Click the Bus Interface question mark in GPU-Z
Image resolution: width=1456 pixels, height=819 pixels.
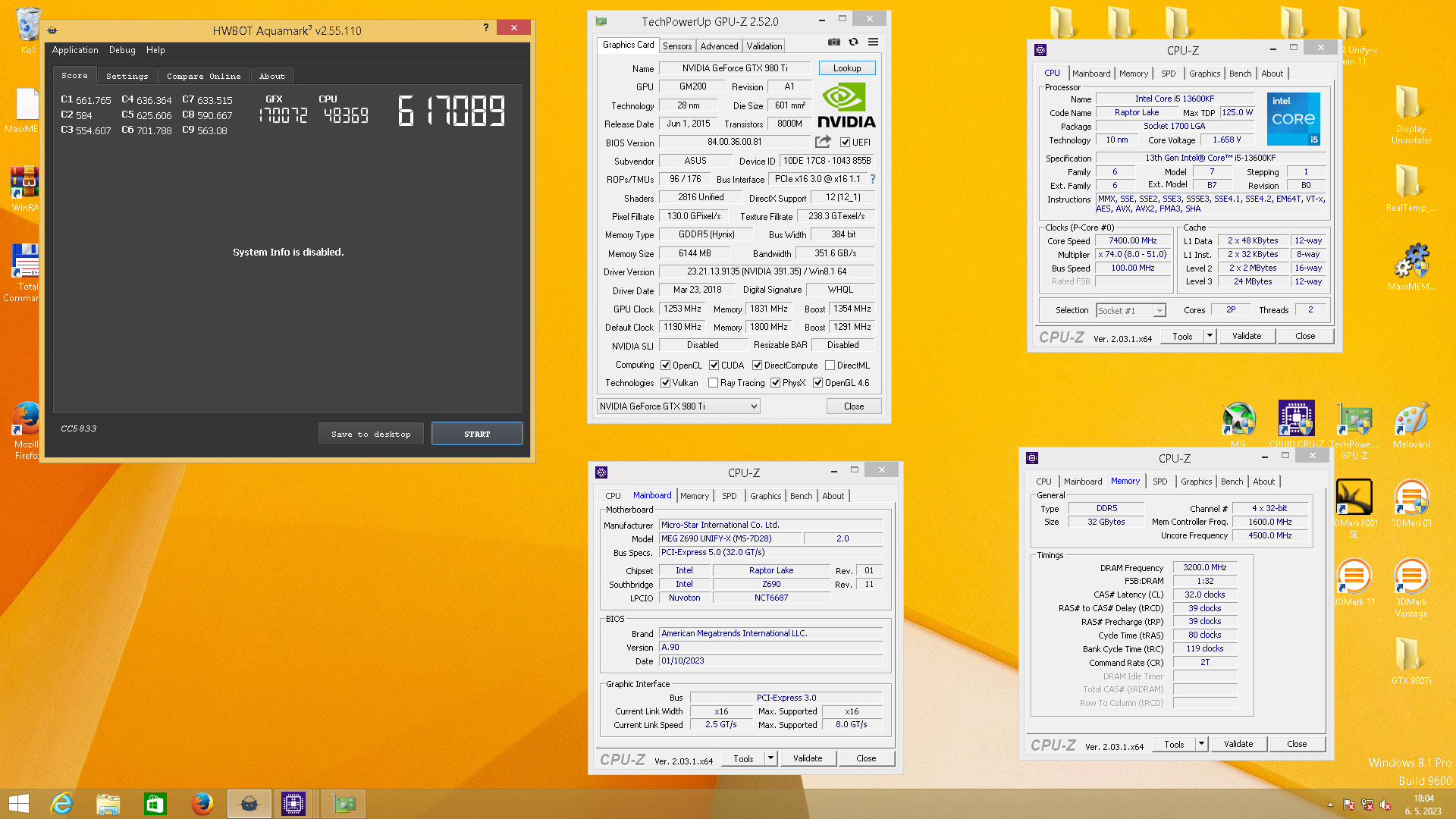click(x=873, y=179)
